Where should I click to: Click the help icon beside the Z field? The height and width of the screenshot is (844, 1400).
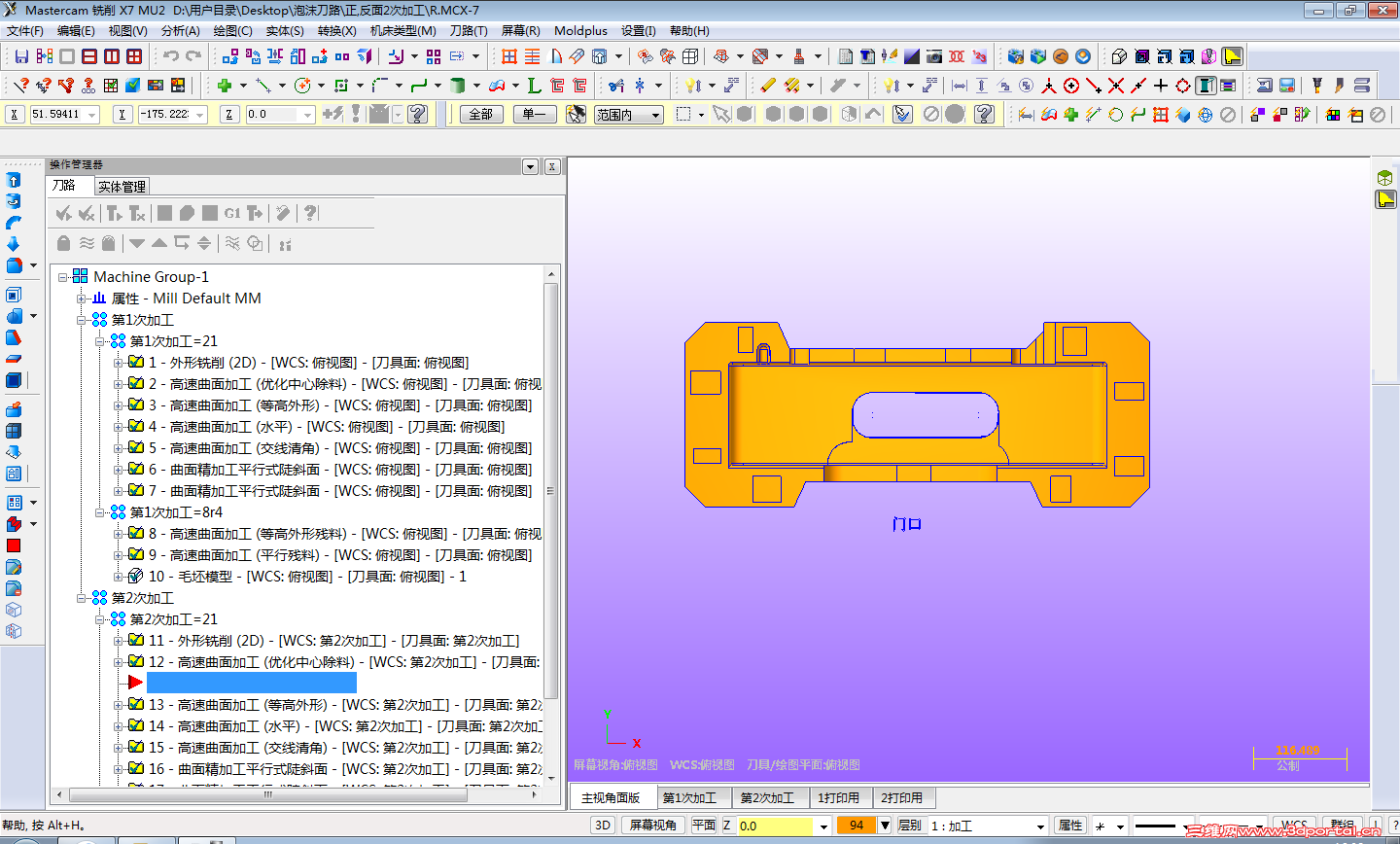(418, 115)
